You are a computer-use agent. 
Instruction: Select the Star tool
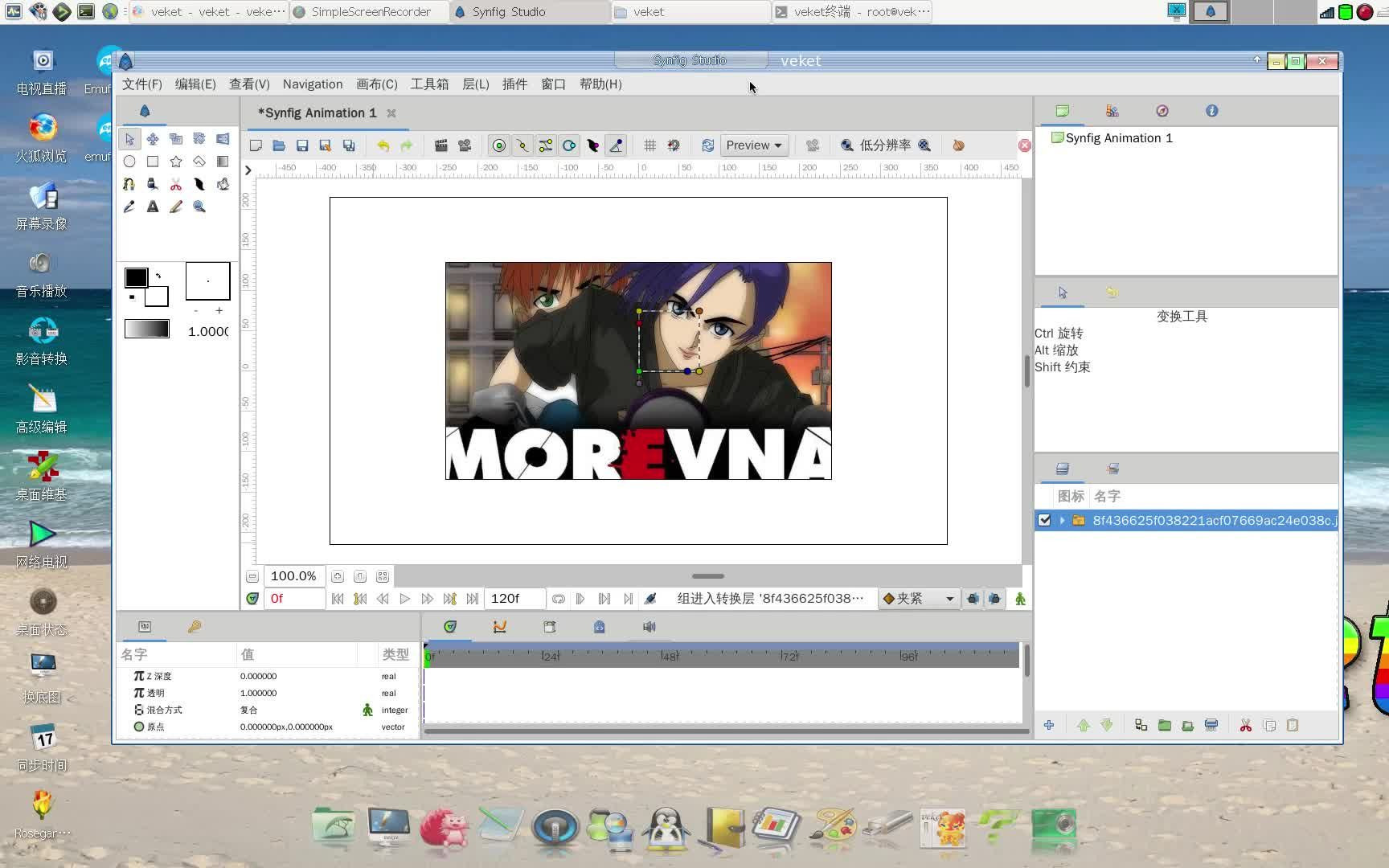pyautogui.click(x=176, y=162)
